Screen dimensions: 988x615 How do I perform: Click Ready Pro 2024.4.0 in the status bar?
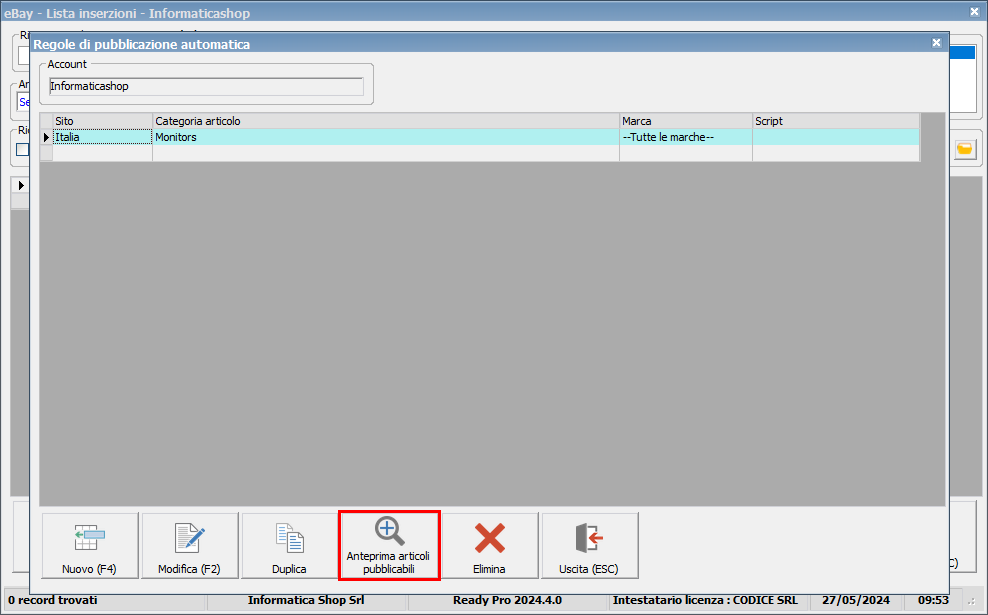(x=507, y=600)
